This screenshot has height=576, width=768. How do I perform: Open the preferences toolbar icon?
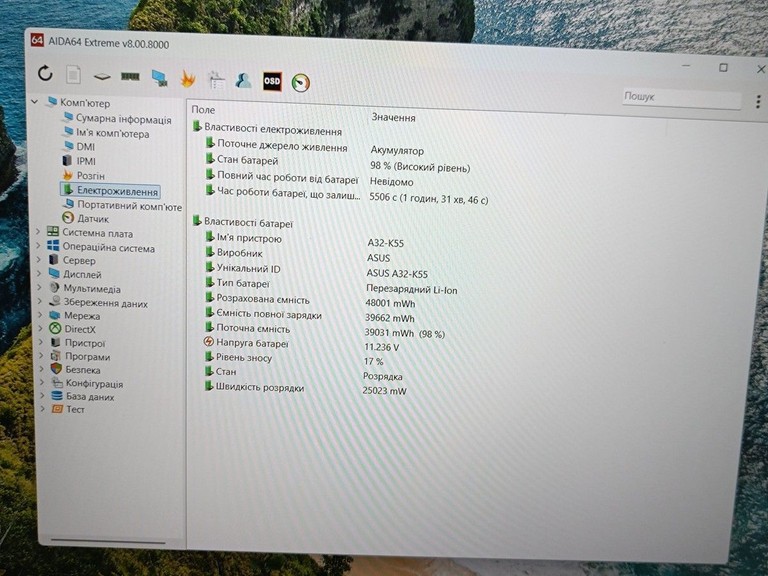[216, 80]
